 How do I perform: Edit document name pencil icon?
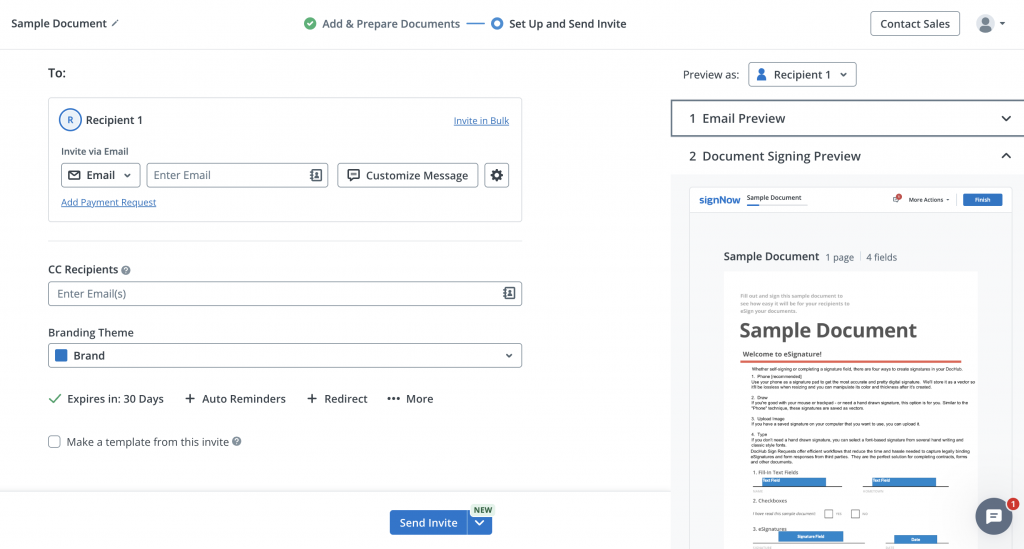(x=115, y=23)
